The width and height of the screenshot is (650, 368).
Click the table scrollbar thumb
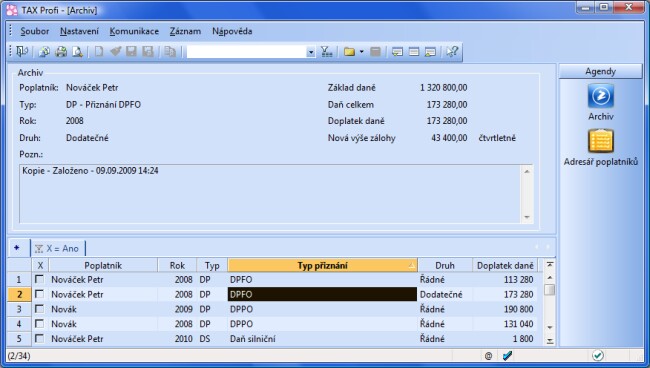click(x=550, y=289)
